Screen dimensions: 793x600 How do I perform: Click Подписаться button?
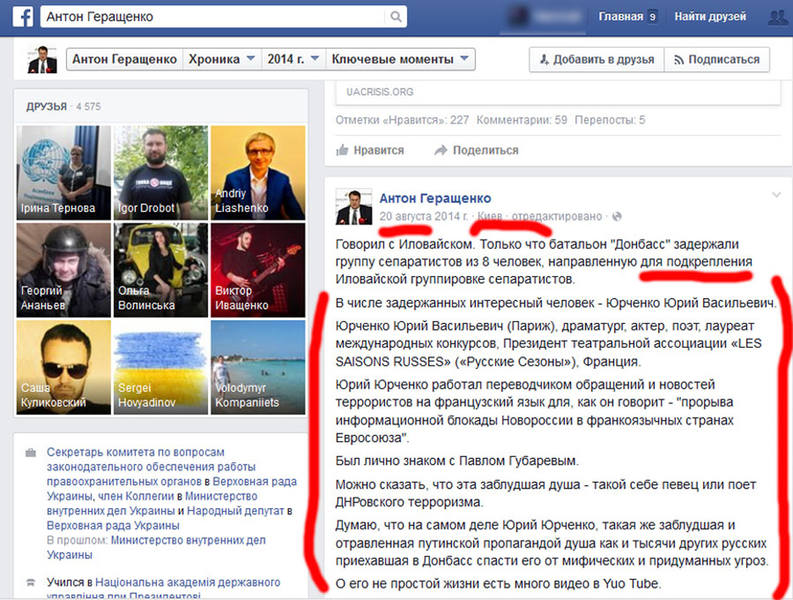[x=717, y=60]
